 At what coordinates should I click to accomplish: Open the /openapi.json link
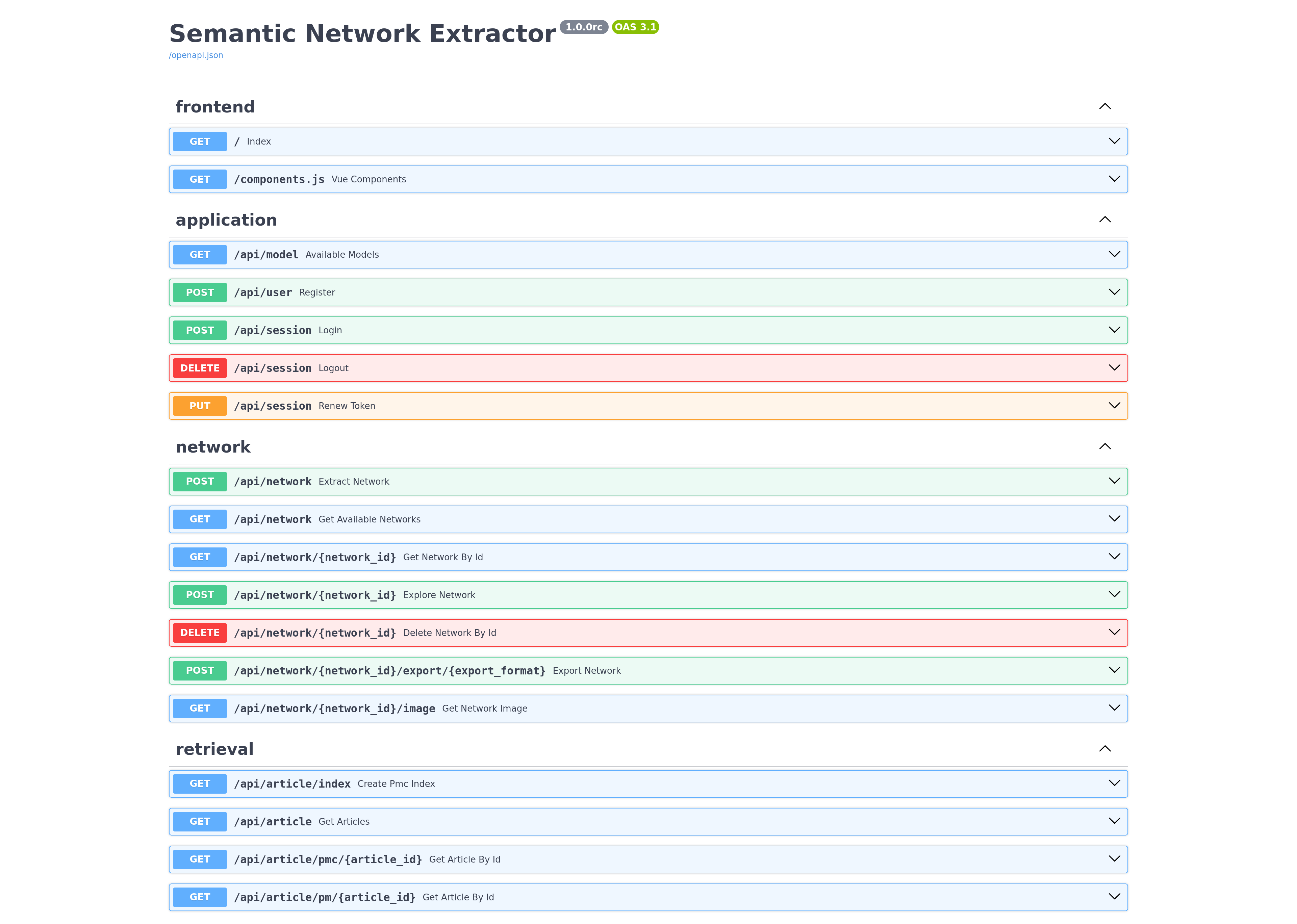click(x=196, y=55)
